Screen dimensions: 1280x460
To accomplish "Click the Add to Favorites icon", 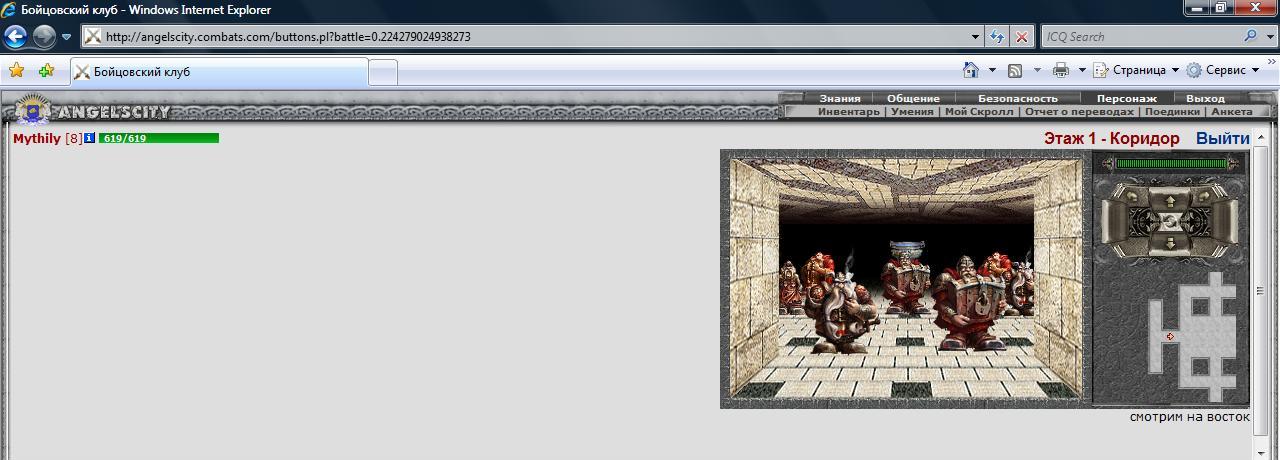I will coord(46,71).
